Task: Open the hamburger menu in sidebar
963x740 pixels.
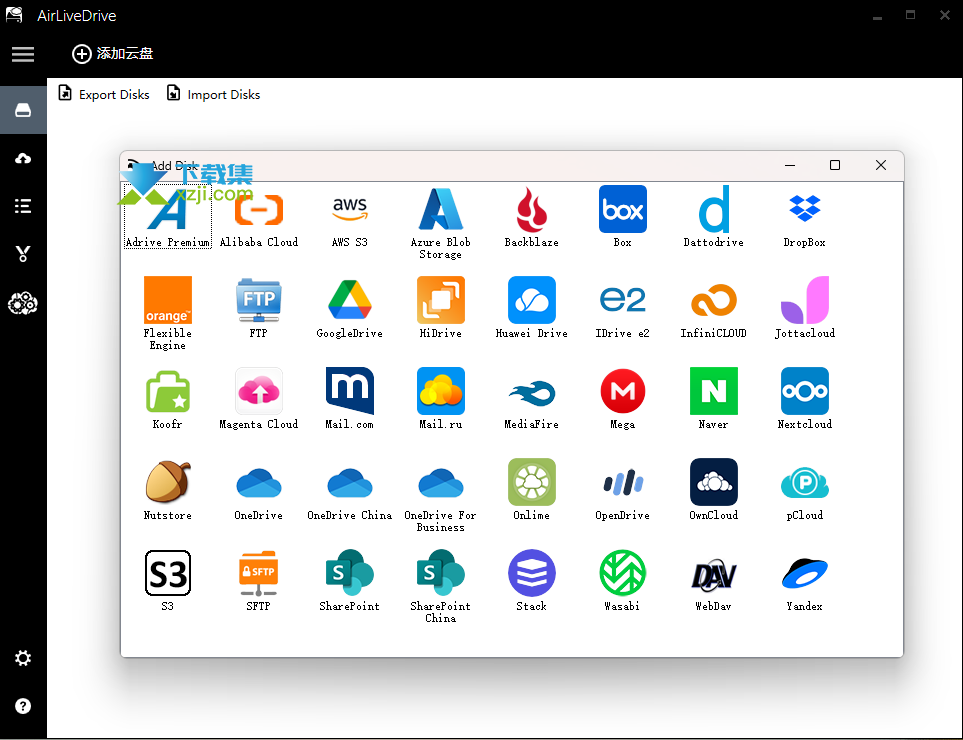Action: (23, 54)
